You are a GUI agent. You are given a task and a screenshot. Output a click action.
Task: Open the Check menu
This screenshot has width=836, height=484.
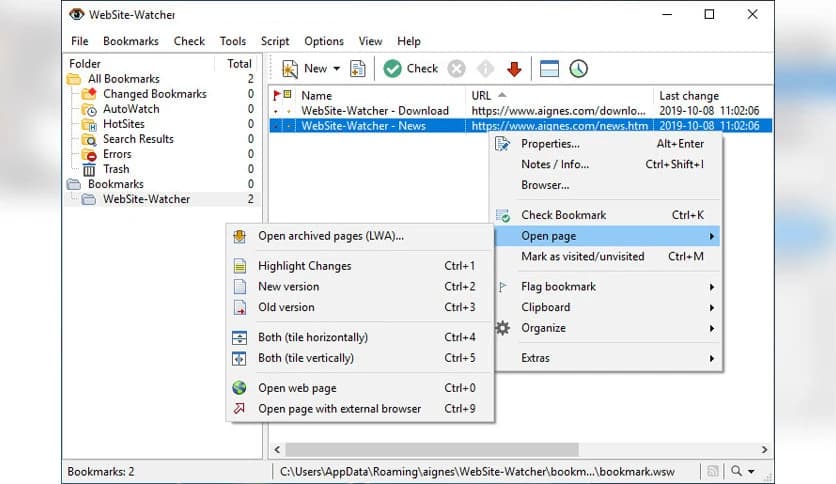[x=189, y=41]
